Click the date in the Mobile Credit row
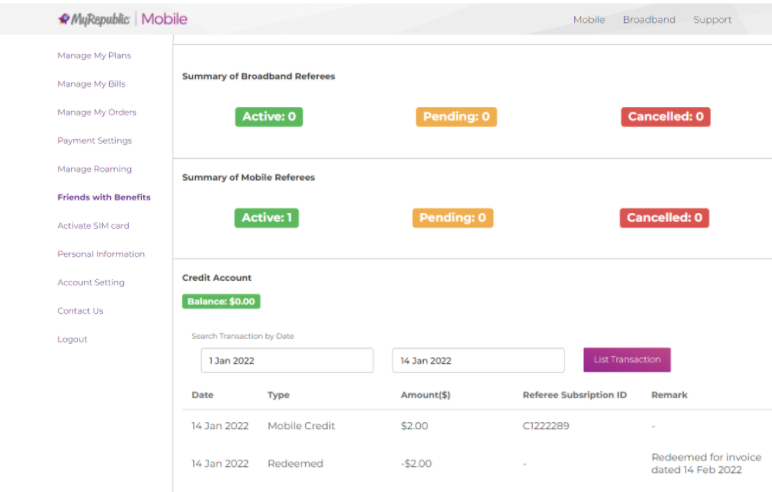The image size is (772, 492). (220, 426)
